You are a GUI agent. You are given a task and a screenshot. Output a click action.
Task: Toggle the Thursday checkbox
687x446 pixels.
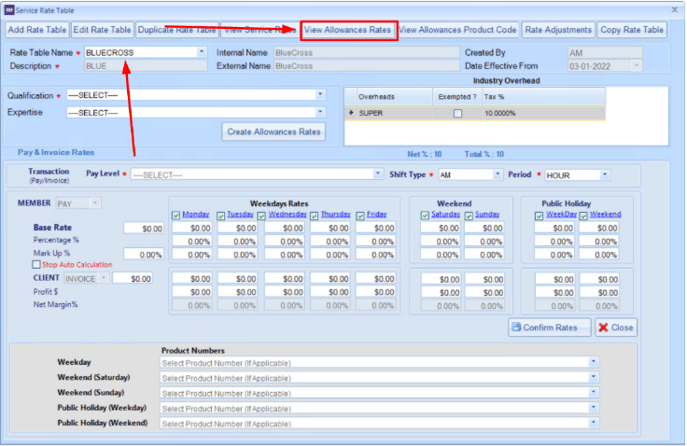[314, 216]
